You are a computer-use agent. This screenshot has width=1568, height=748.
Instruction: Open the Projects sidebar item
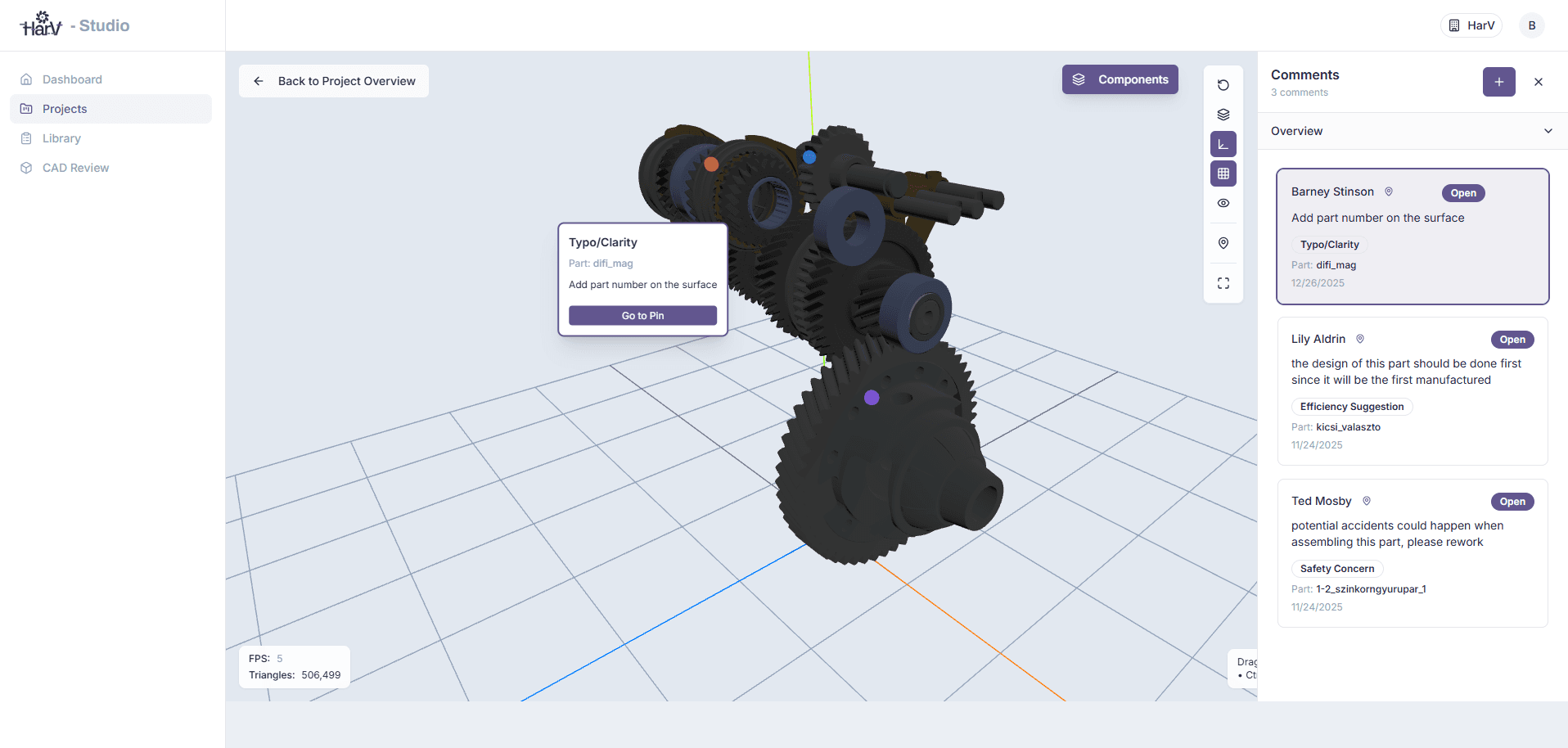[110, 109]
